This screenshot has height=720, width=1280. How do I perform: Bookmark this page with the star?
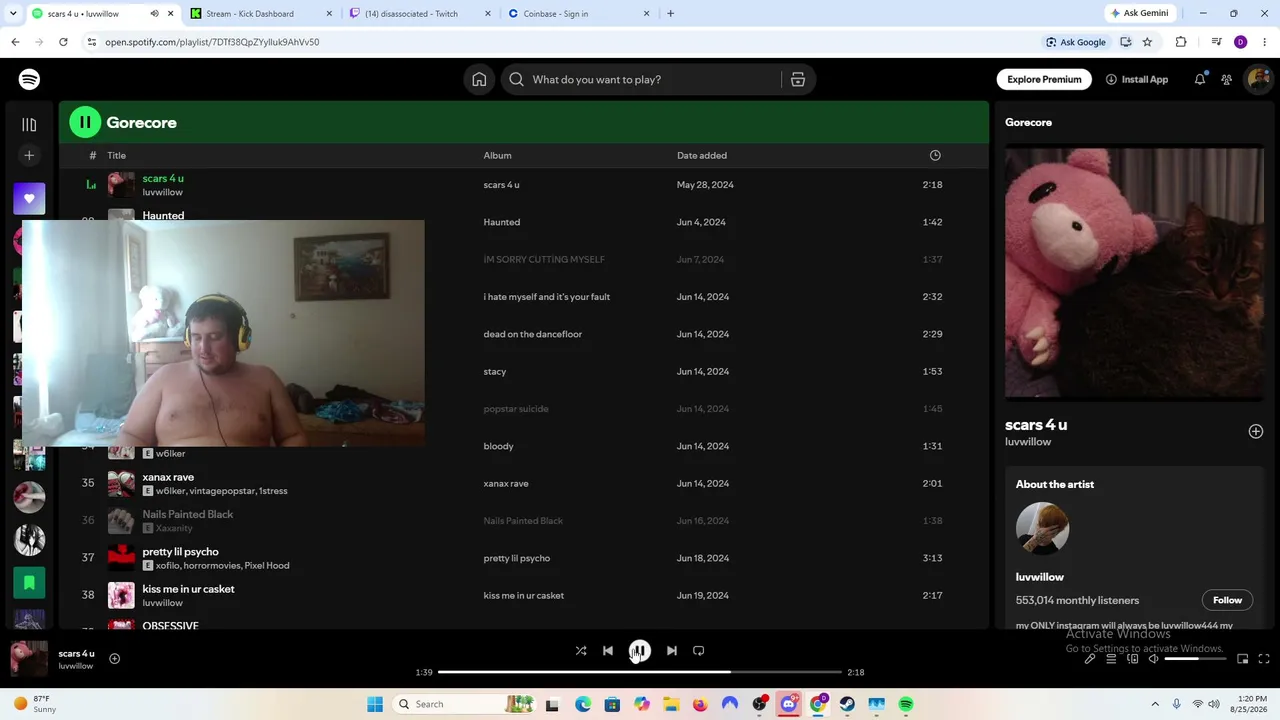click(1147, 42)
